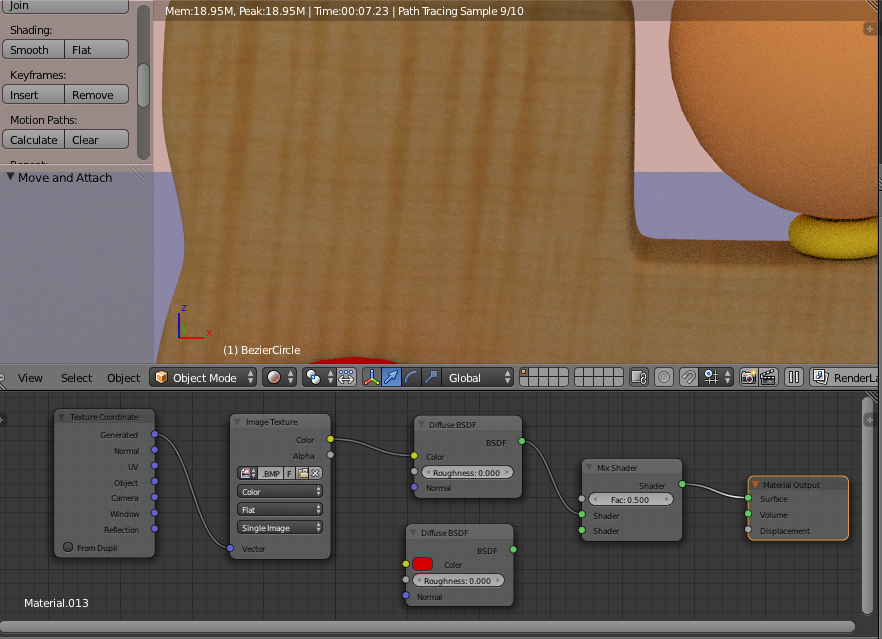Toggle manipulate center points icon
The image size is (882, 639).
point(346,377)
